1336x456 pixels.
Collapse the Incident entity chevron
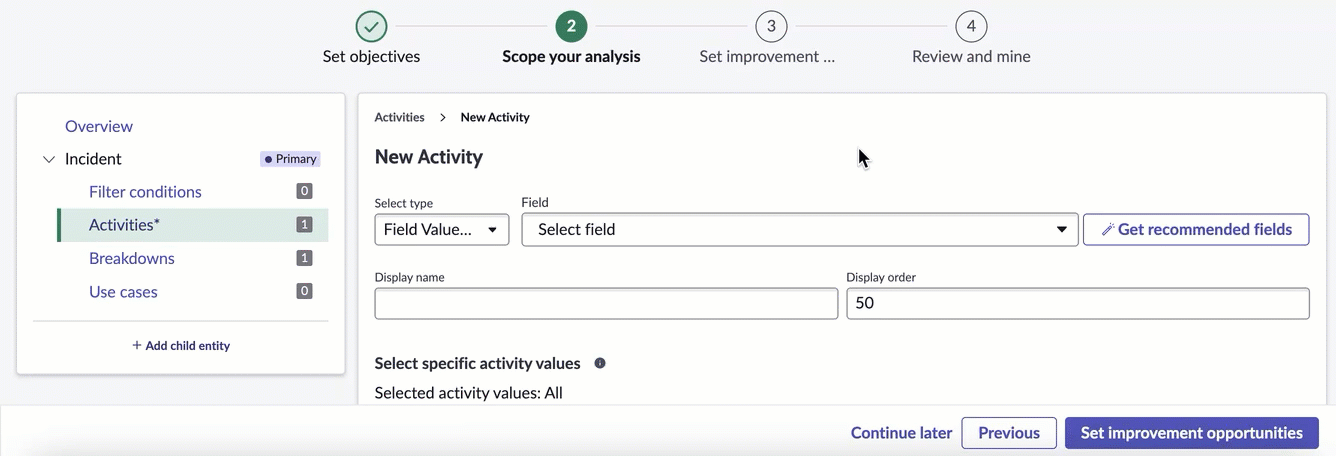49,159
